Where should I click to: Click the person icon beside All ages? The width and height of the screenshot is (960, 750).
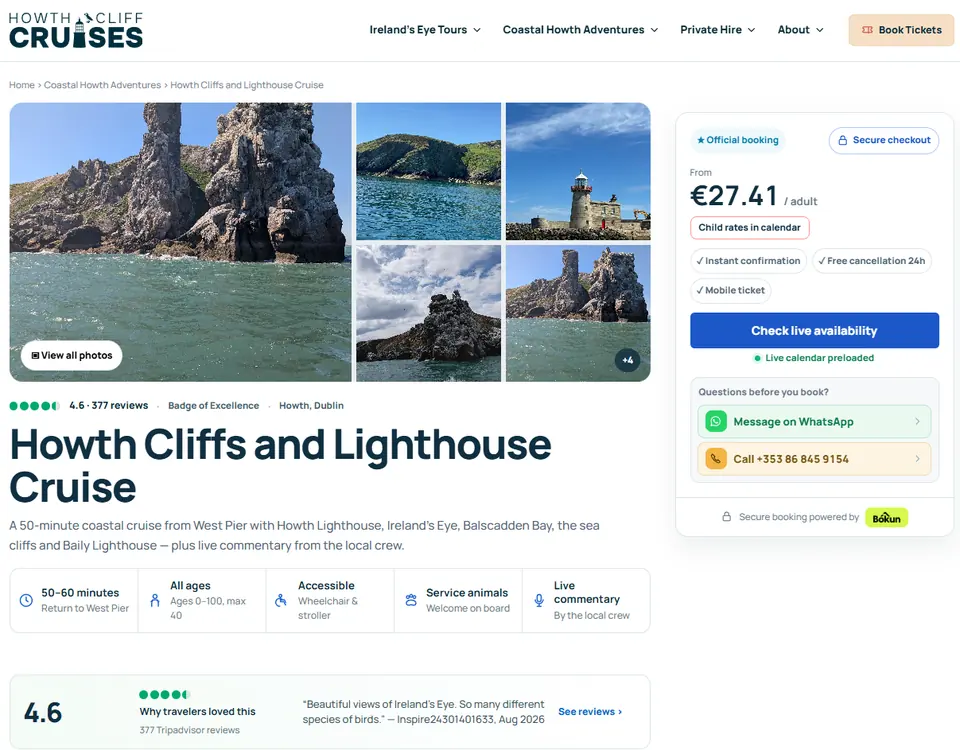coord(155,600)
